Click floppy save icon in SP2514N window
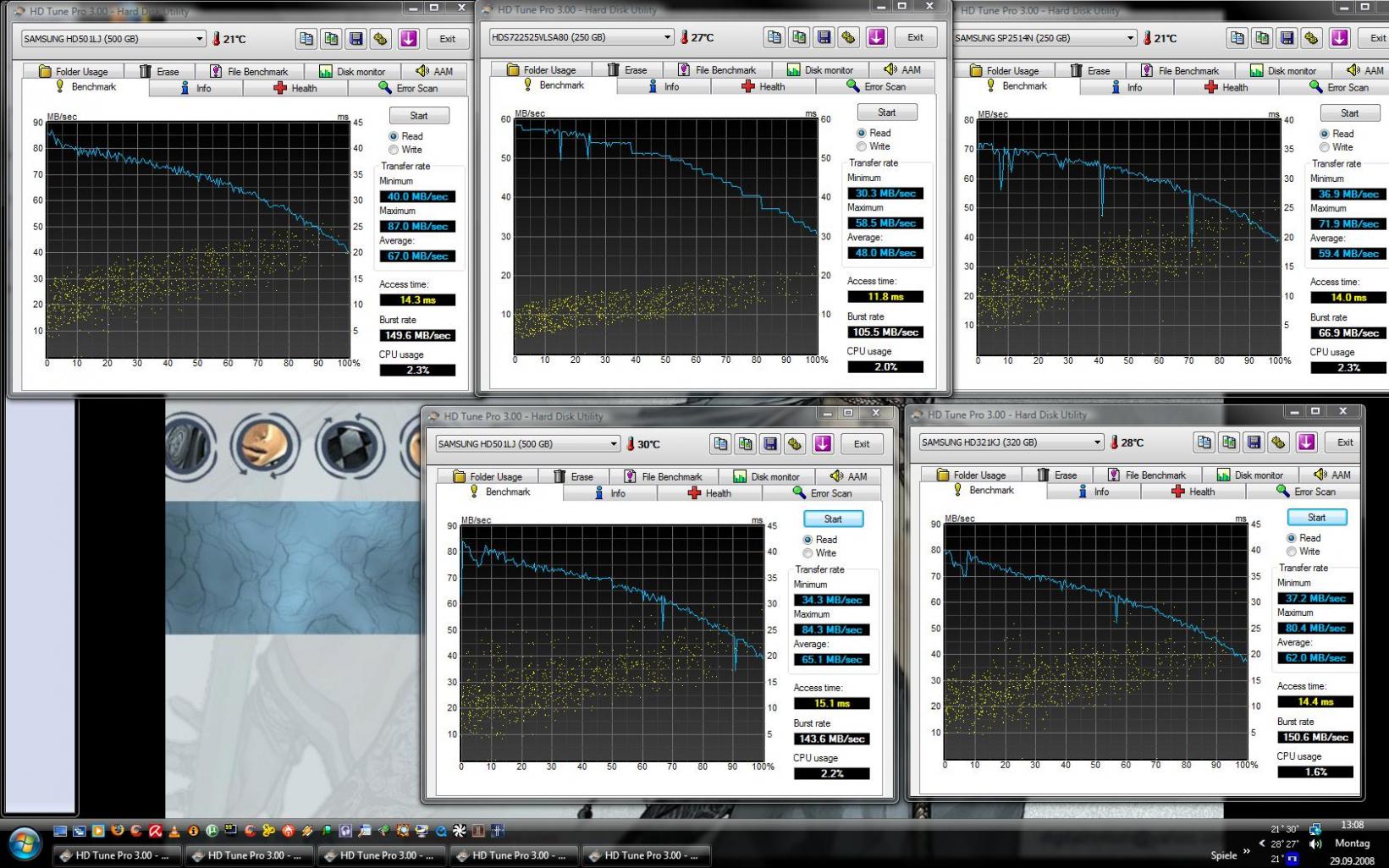Screen dimensions: 1389x868 [1287, 38]
